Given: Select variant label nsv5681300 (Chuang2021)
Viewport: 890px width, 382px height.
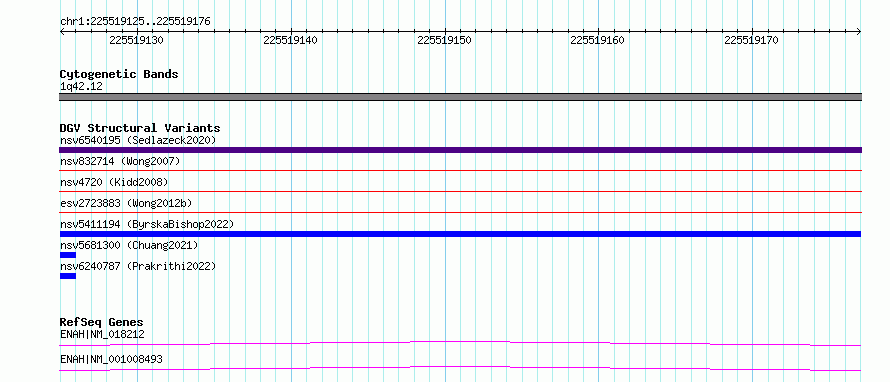Looking at the screenshot, I should point(129,245).
